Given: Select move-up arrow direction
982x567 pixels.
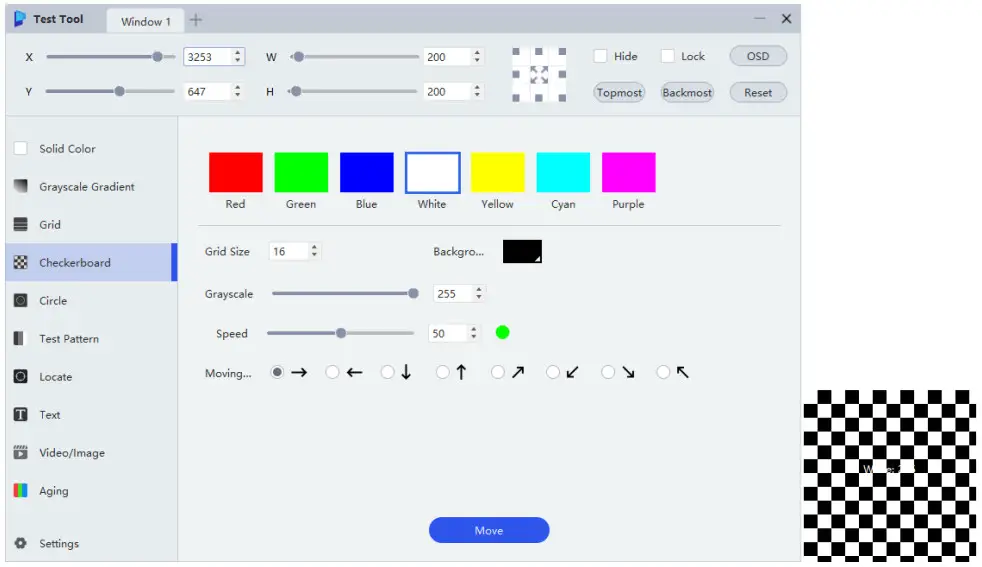Looking at the screenshot, I should 442,372.
